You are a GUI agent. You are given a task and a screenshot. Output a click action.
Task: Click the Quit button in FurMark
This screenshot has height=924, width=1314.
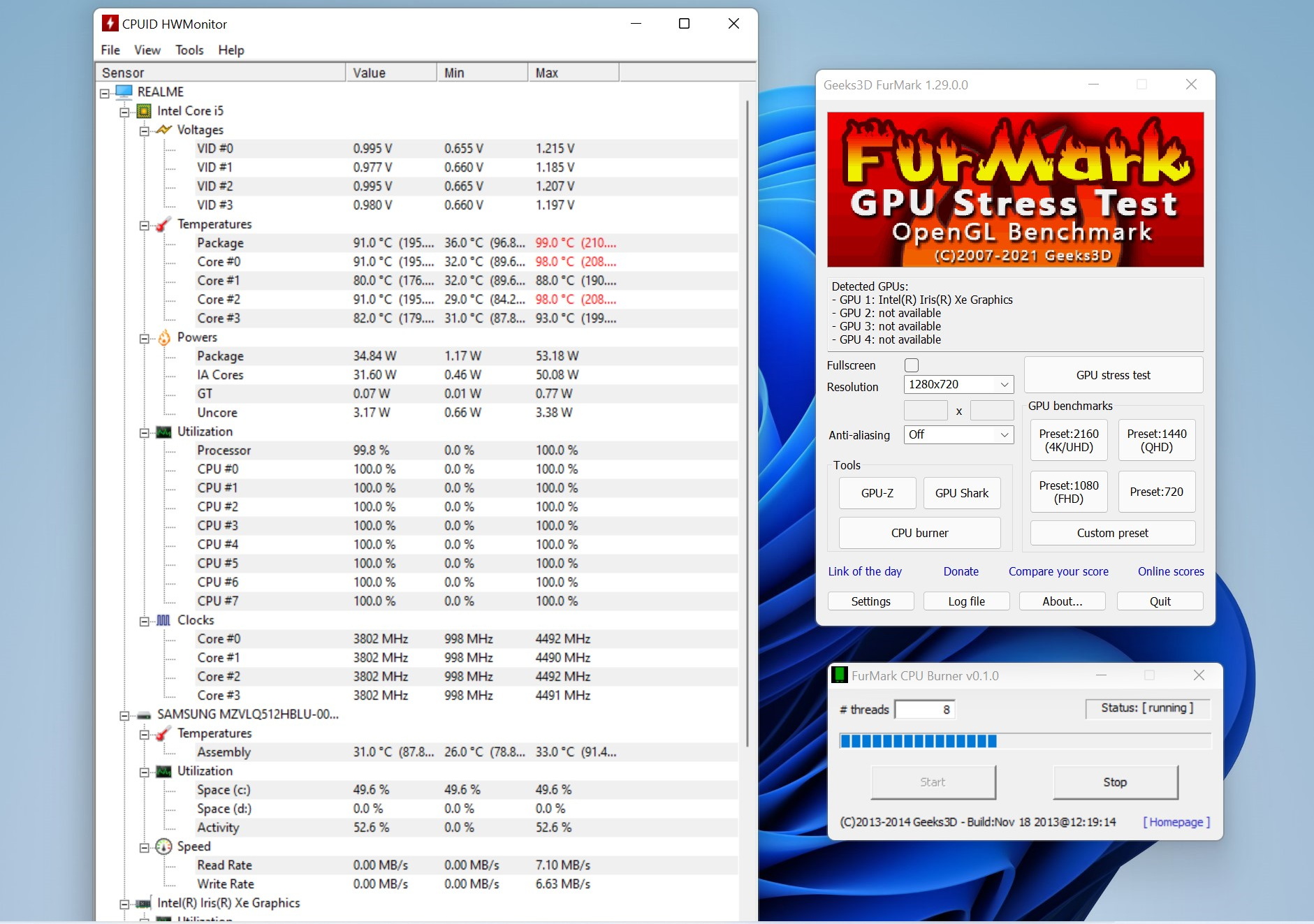[1160, 601]
